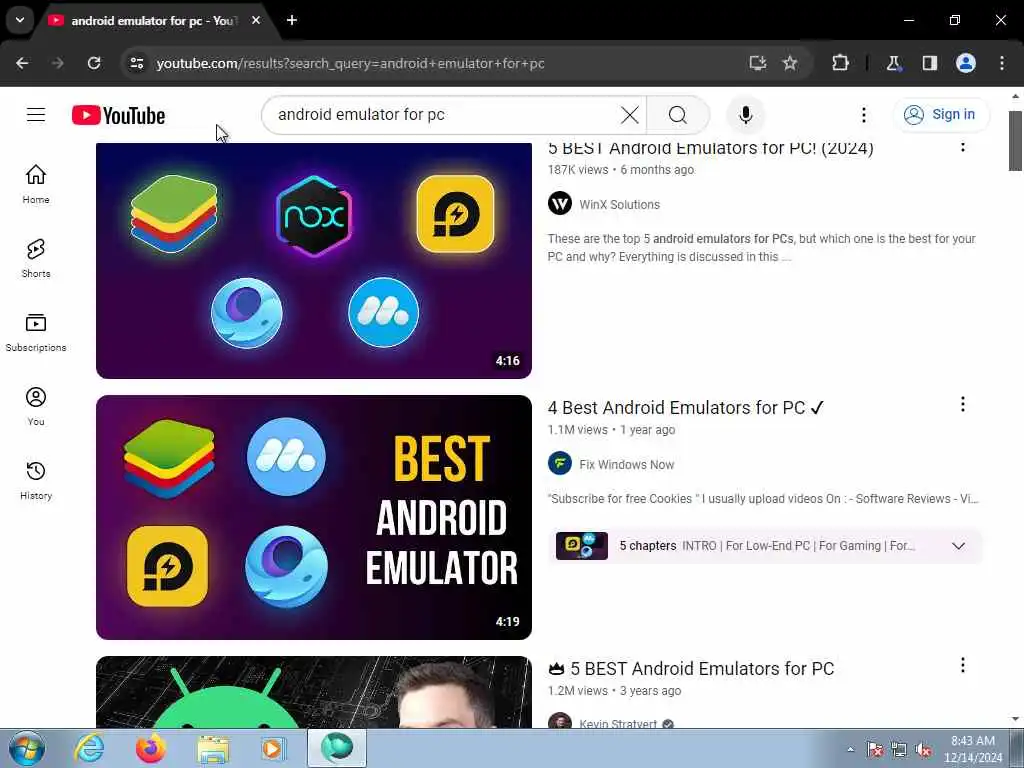Viewport: 1024px width, 768px height.
Task: Open the 5 BEST Android Emulators for PC! (2024) title
Action: coord(711,148)
